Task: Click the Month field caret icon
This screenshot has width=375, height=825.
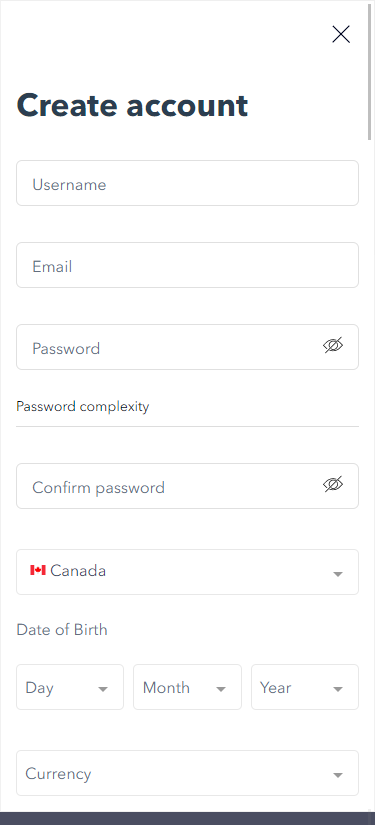Action: pyautogui.click(x=221, y=689)
